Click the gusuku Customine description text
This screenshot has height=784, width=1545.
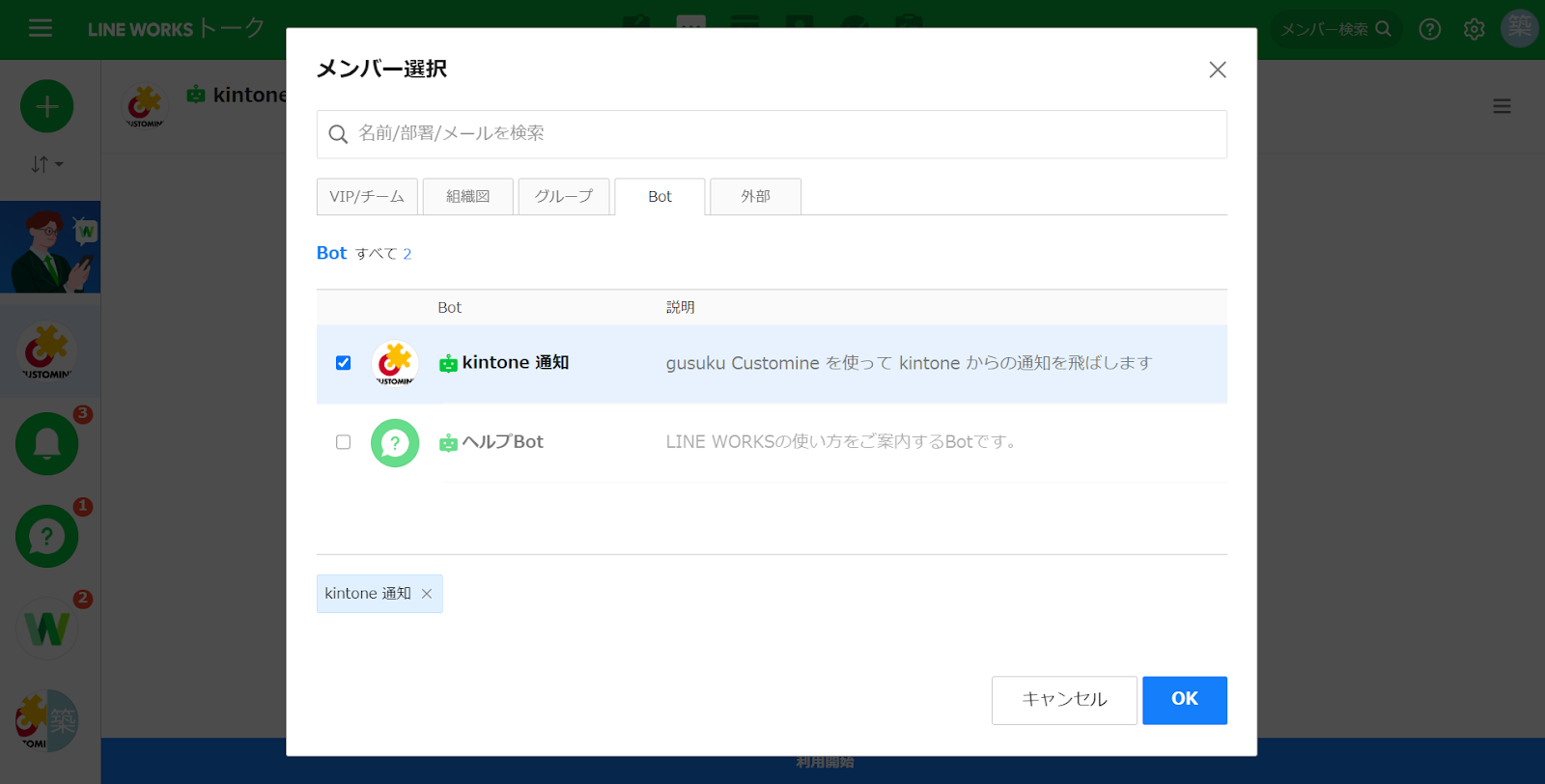[x=909, y=363]
